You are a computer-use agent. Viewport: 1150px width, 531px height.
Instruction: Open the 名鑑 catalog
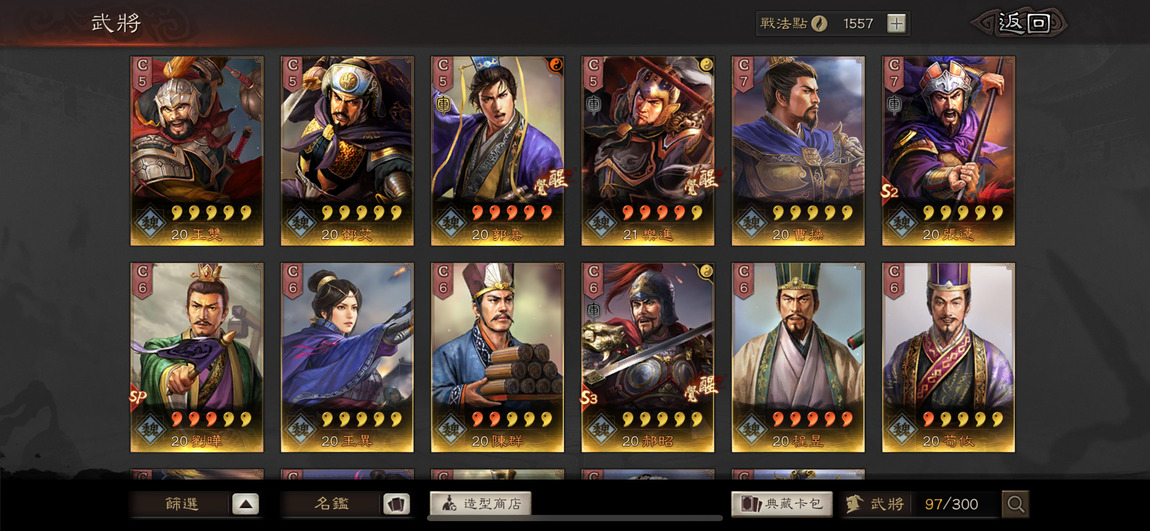point(332,504)
